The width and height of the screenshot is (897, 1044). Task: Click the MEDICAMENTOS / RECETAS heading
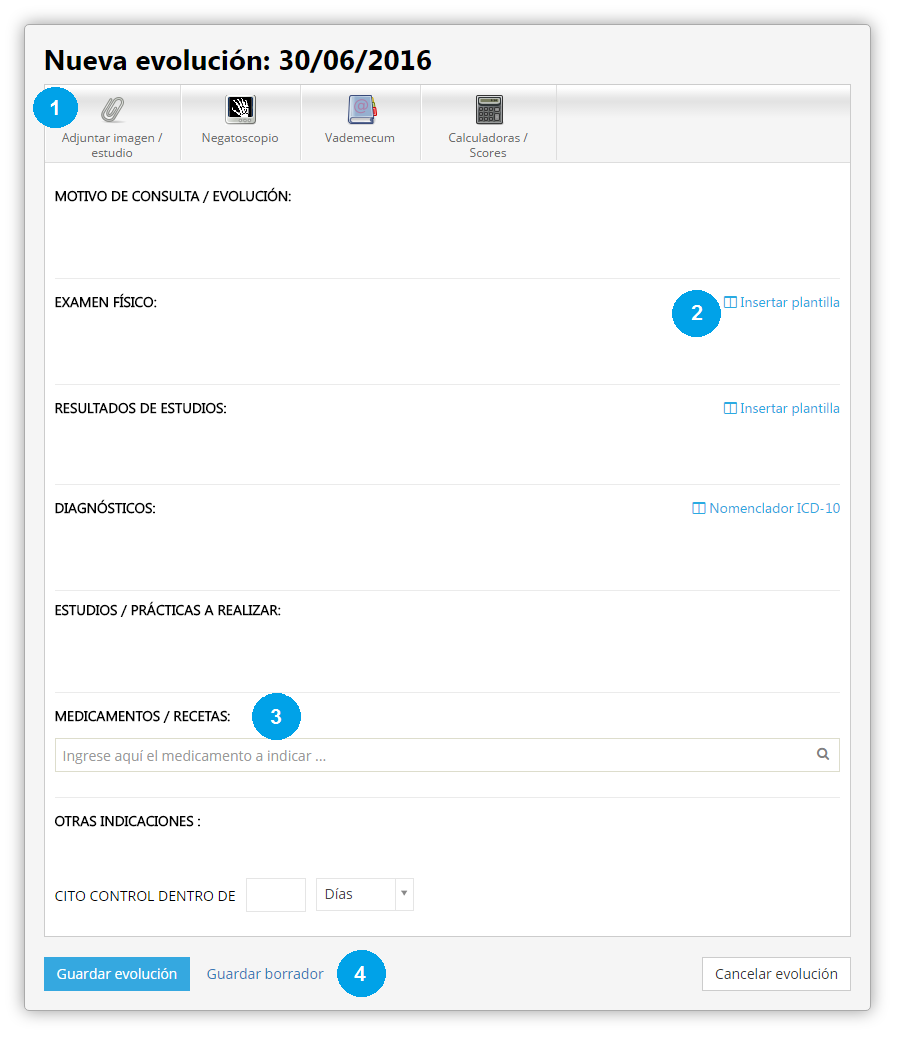[x=143, y=716]
